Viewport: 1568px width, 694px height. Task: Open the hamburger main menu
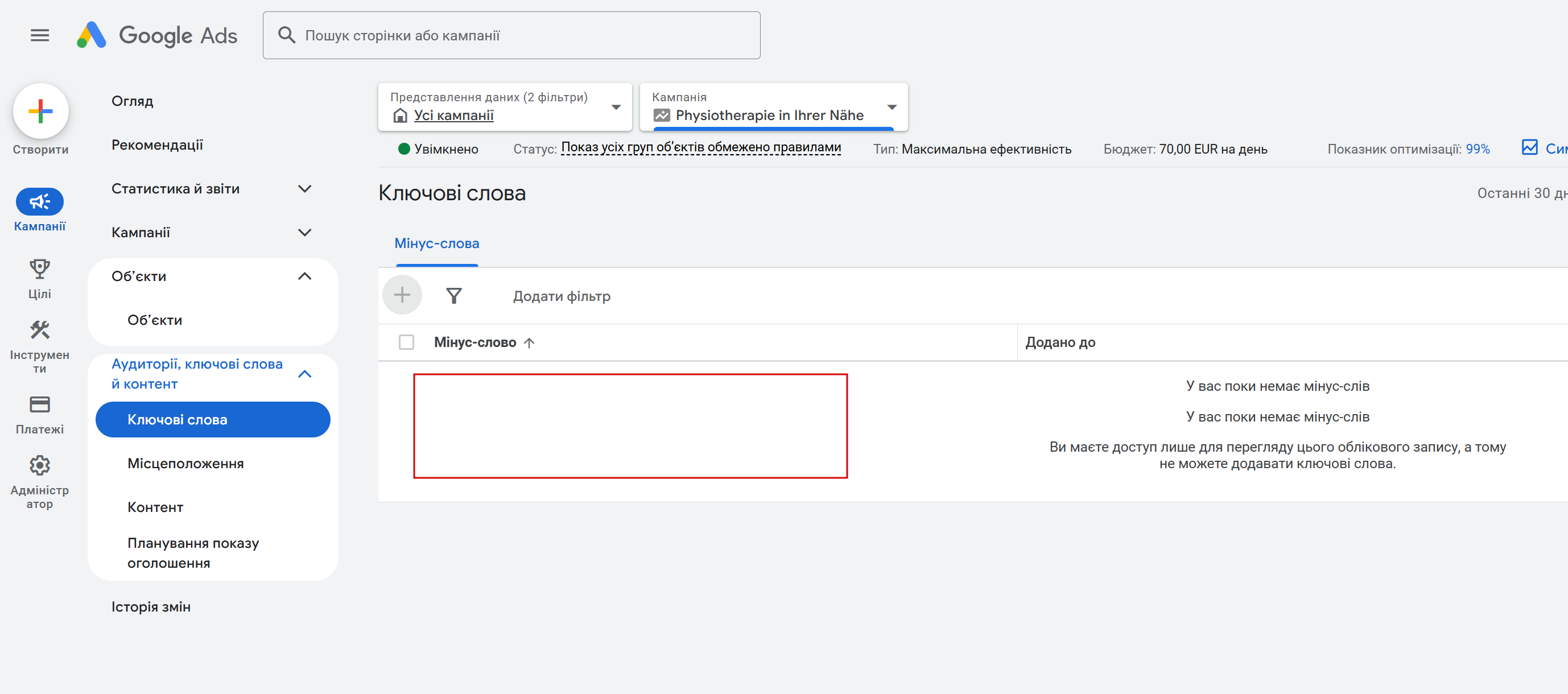coord(40,35)
